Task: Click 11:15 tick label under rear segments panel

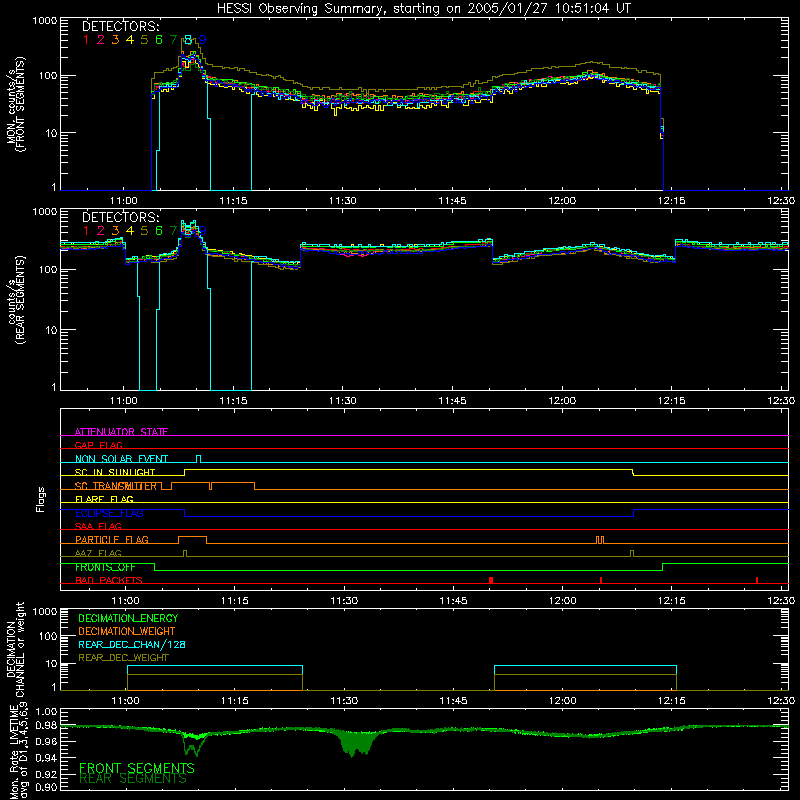Action: coord(233,401)
